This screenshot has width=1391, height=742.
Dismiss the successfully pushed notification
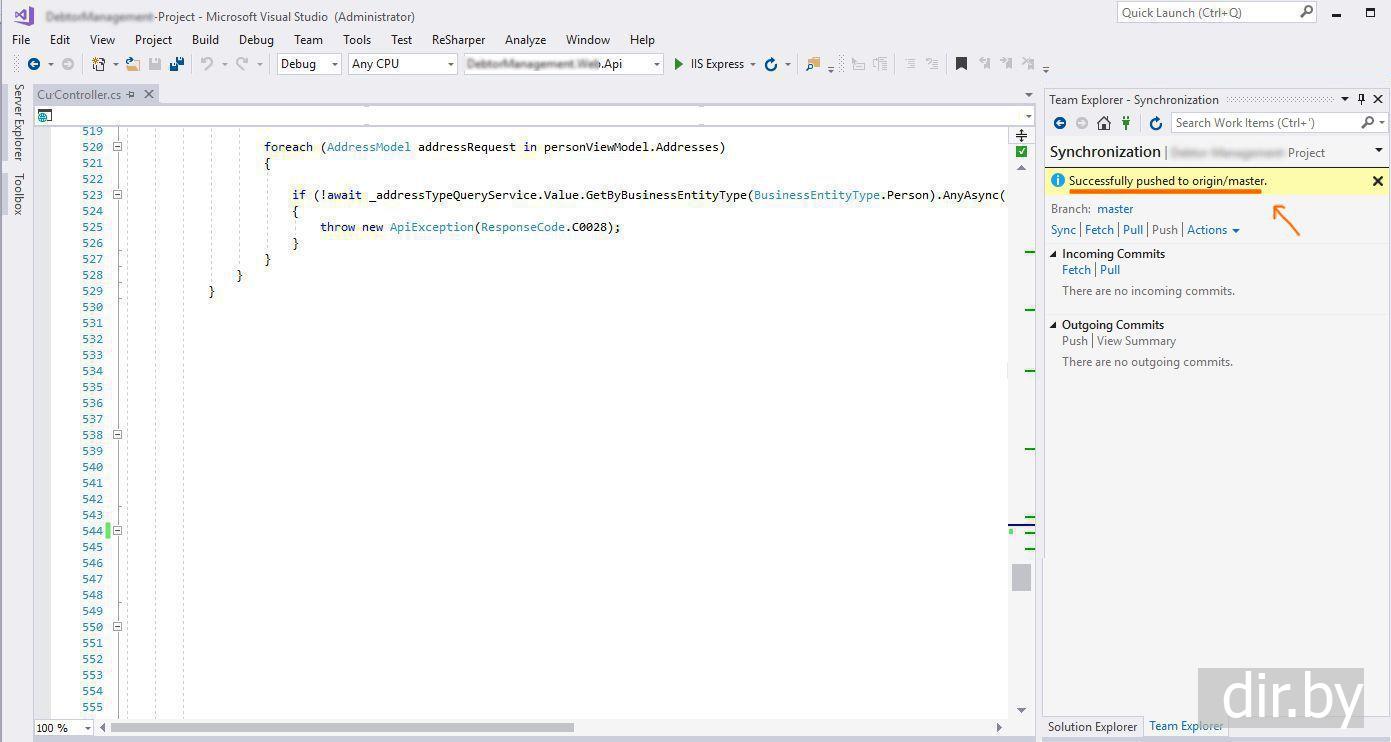coord(1377,181)
